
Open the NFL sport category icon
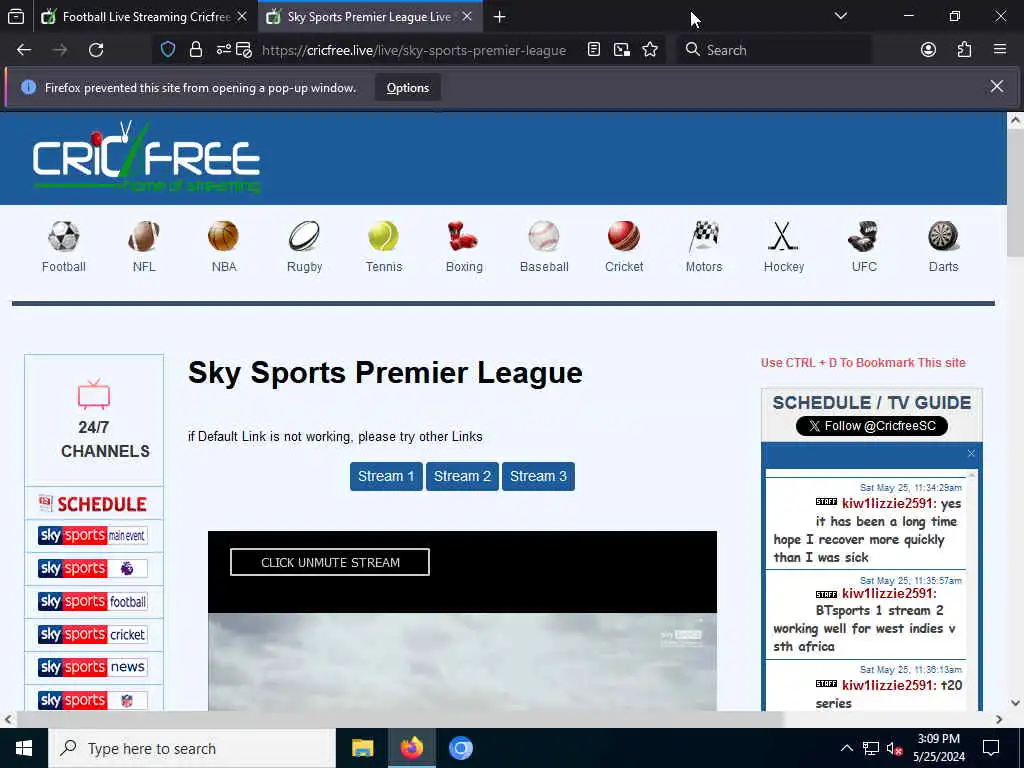tap(144, 236)
